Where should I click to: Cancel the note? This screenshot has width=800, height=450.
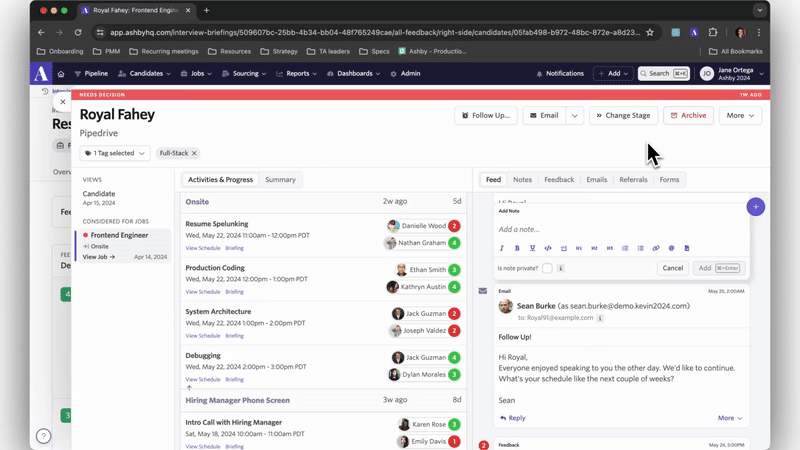point(672,268)
